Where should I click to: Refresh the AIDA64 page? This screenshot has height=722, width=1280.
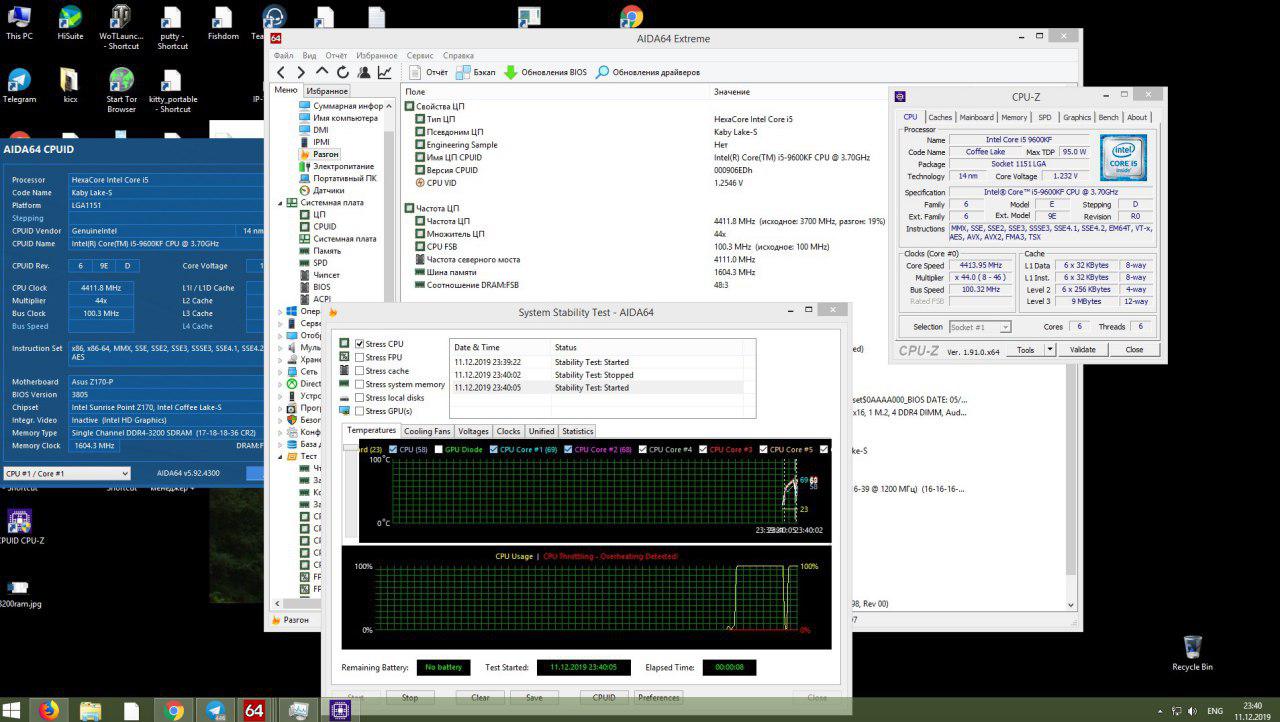pyautogui.click(x=343, y=72)
